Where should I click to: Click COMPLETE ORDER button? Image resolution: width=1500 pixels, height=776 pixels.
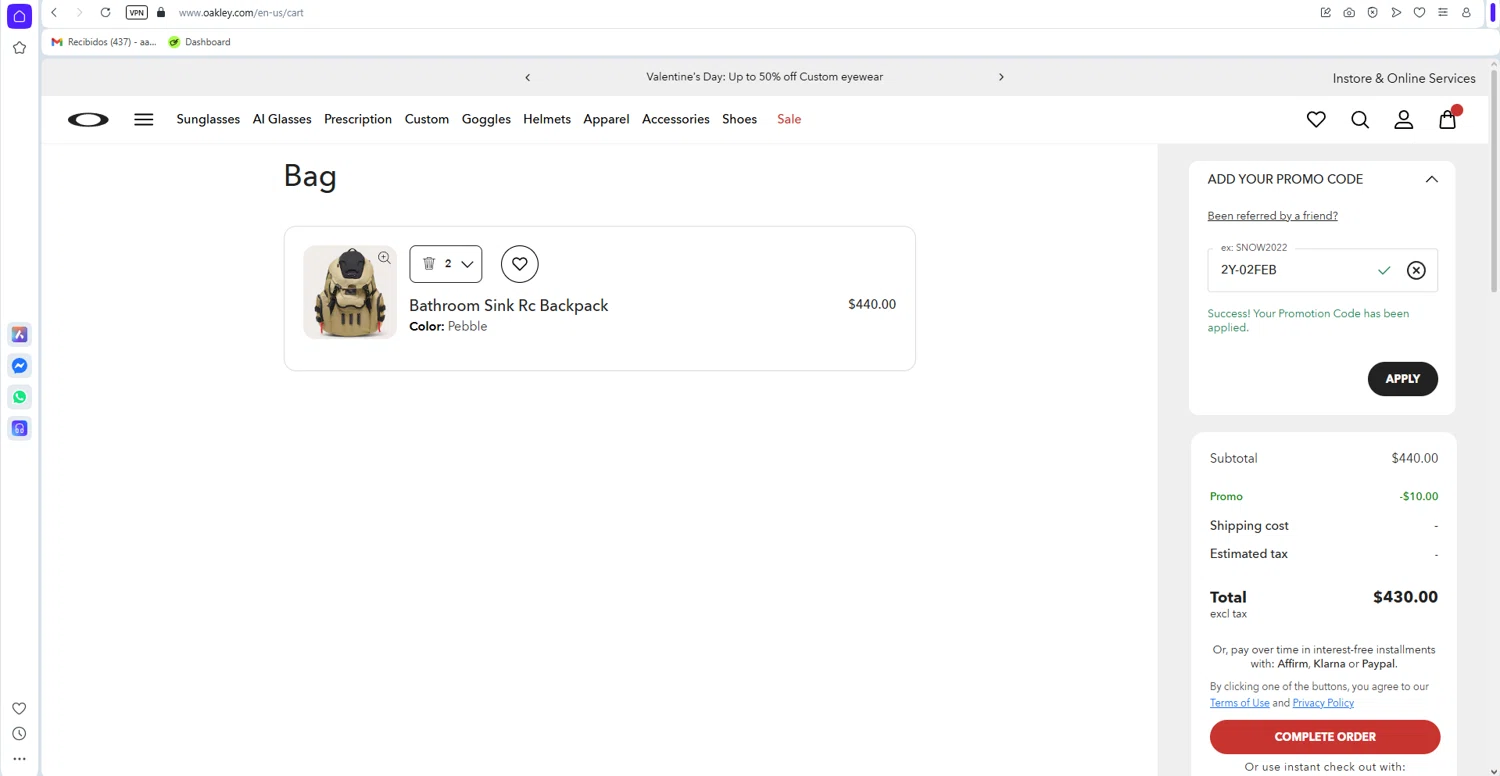click(1325, 737)
